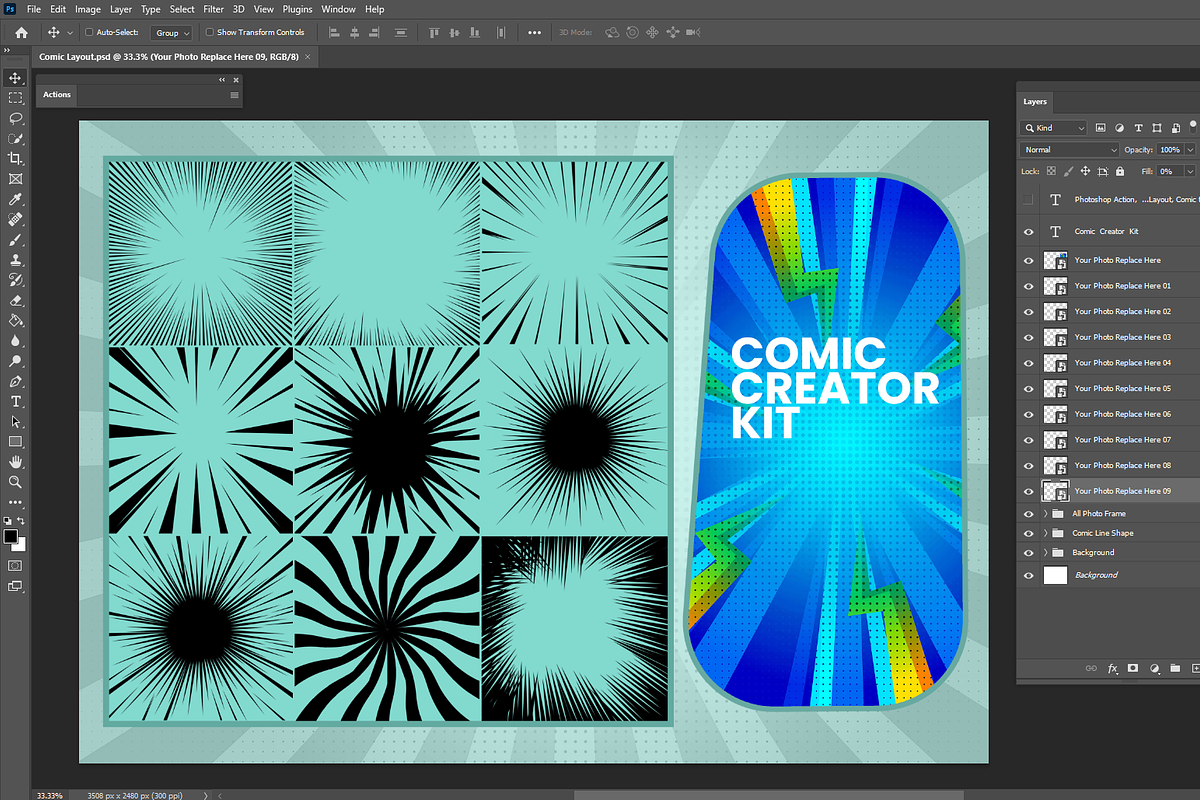Open the File menu

[34, 9]
